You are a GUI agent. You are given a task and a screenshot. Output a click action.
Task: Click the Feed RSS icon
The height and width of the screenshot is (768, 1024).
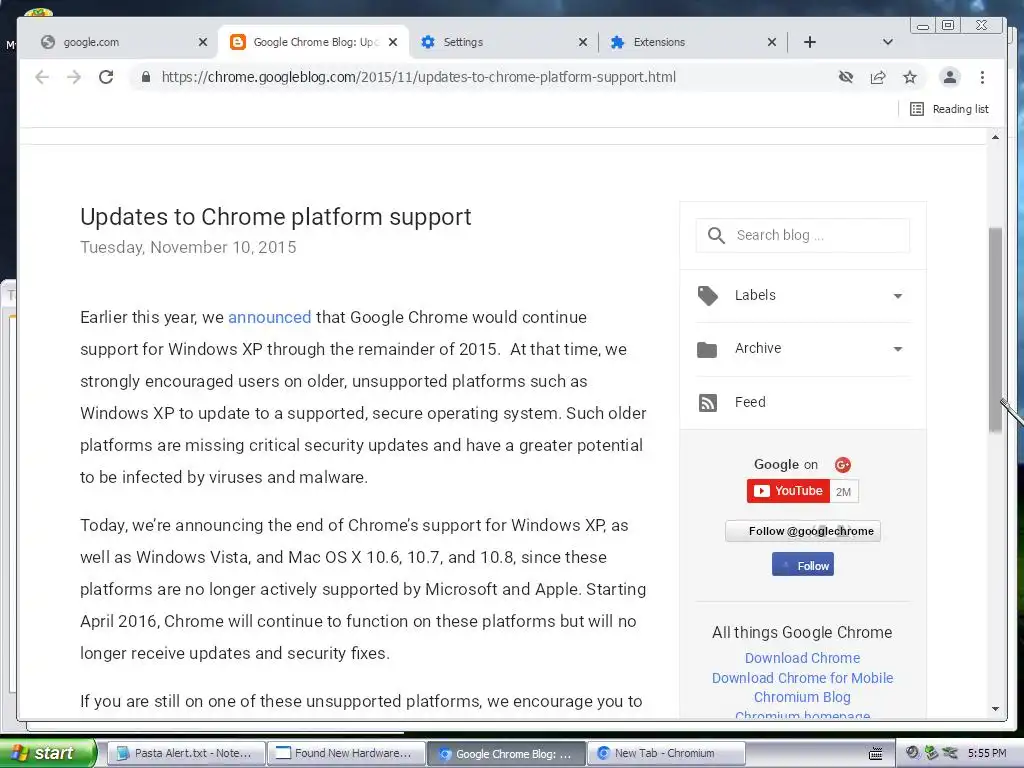(x=707, y=402)
